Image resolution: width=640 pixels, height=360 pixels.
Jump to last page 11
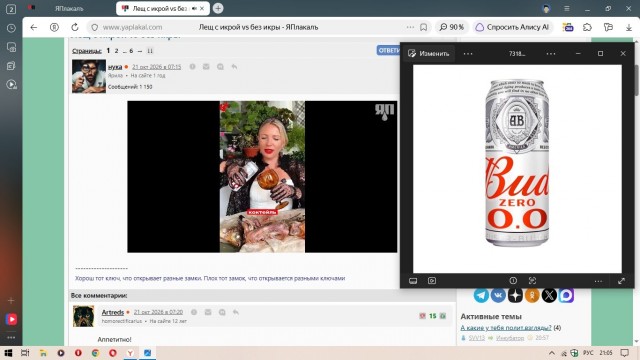click(x=150, y=51)
